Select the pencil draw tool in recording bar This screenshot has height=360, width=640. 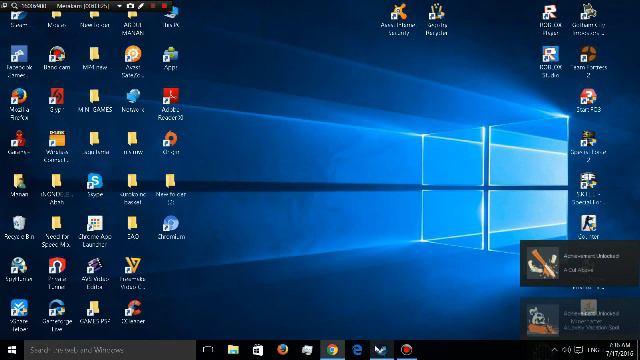coord(141,6)
